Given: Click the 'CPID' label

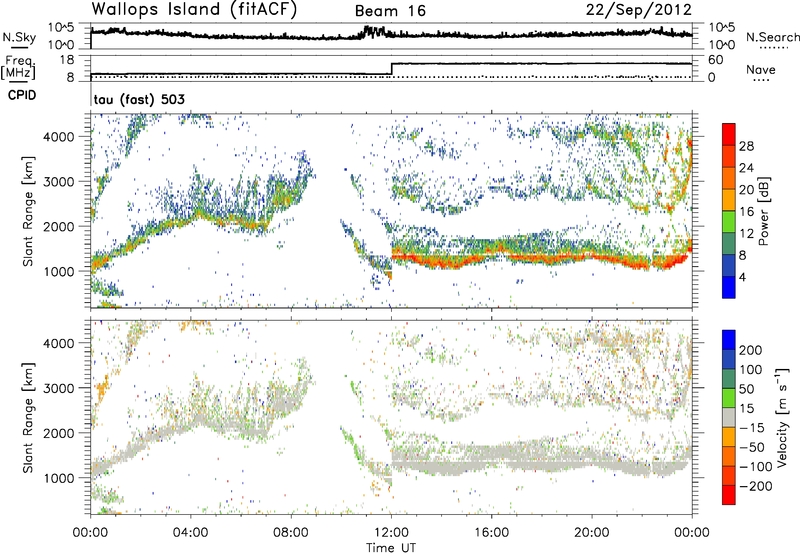Looking at the screenshot, I should click(x=22, y=95).
